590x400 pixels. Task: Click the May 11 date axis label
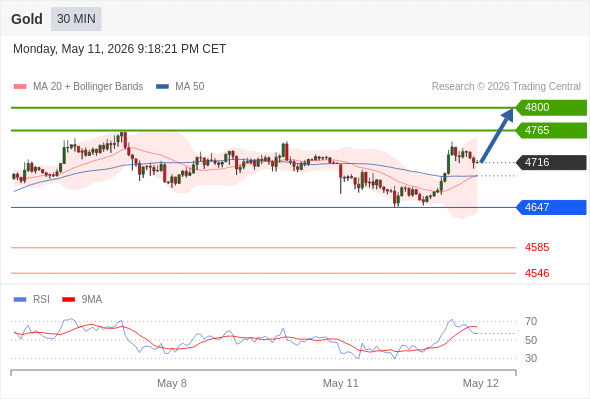[341, 383]
